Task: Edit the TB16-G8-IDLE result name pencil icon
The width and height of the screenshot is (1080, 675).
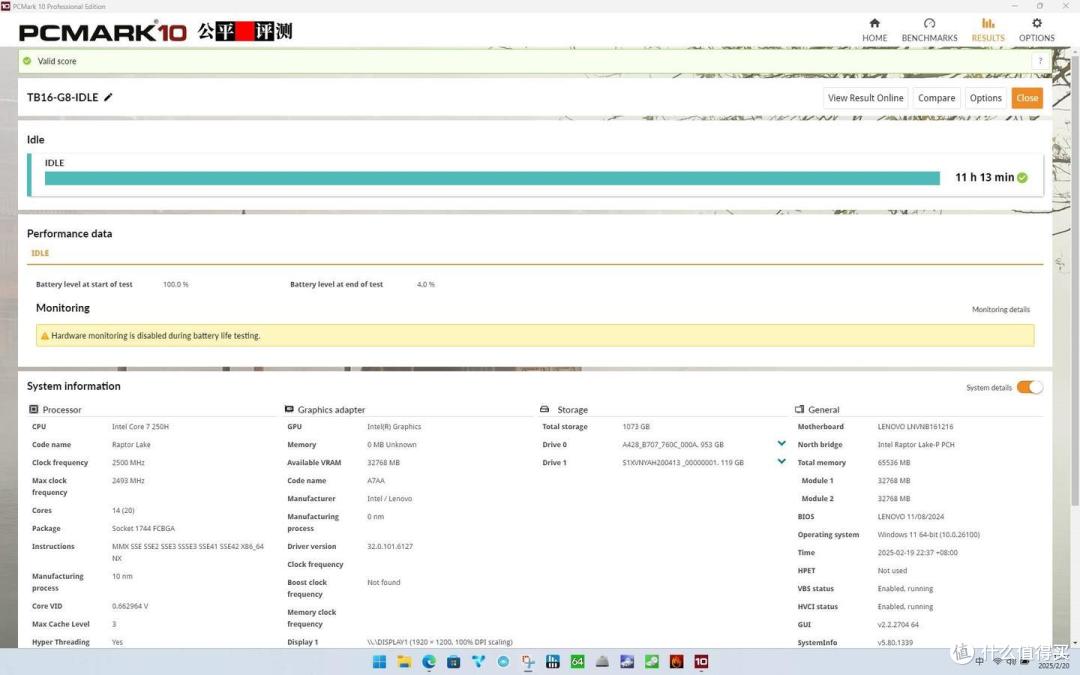Action: [108, 97]
